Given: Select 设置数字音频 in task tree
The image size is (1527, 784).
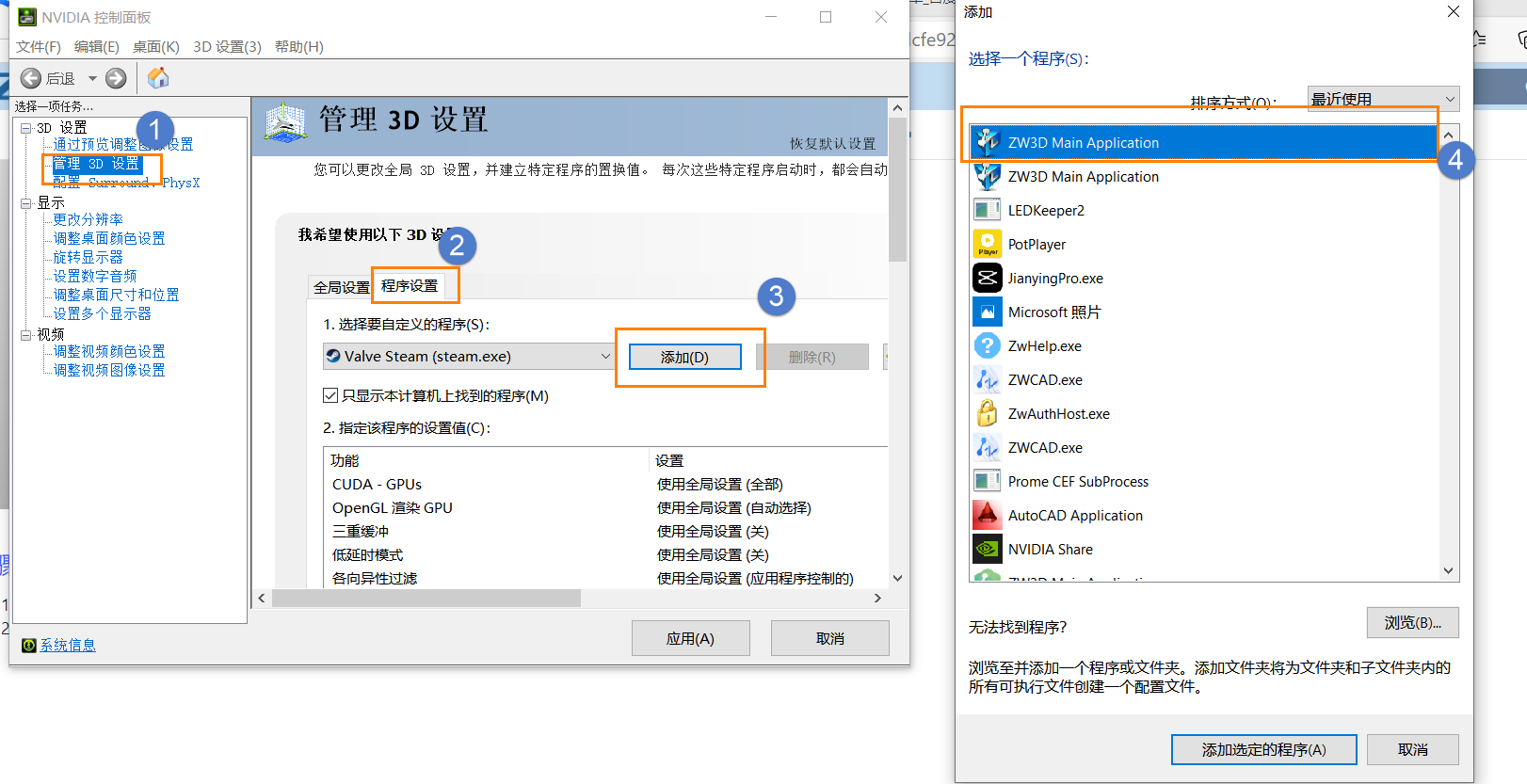Looking at the screenshot, I should 95,276.
